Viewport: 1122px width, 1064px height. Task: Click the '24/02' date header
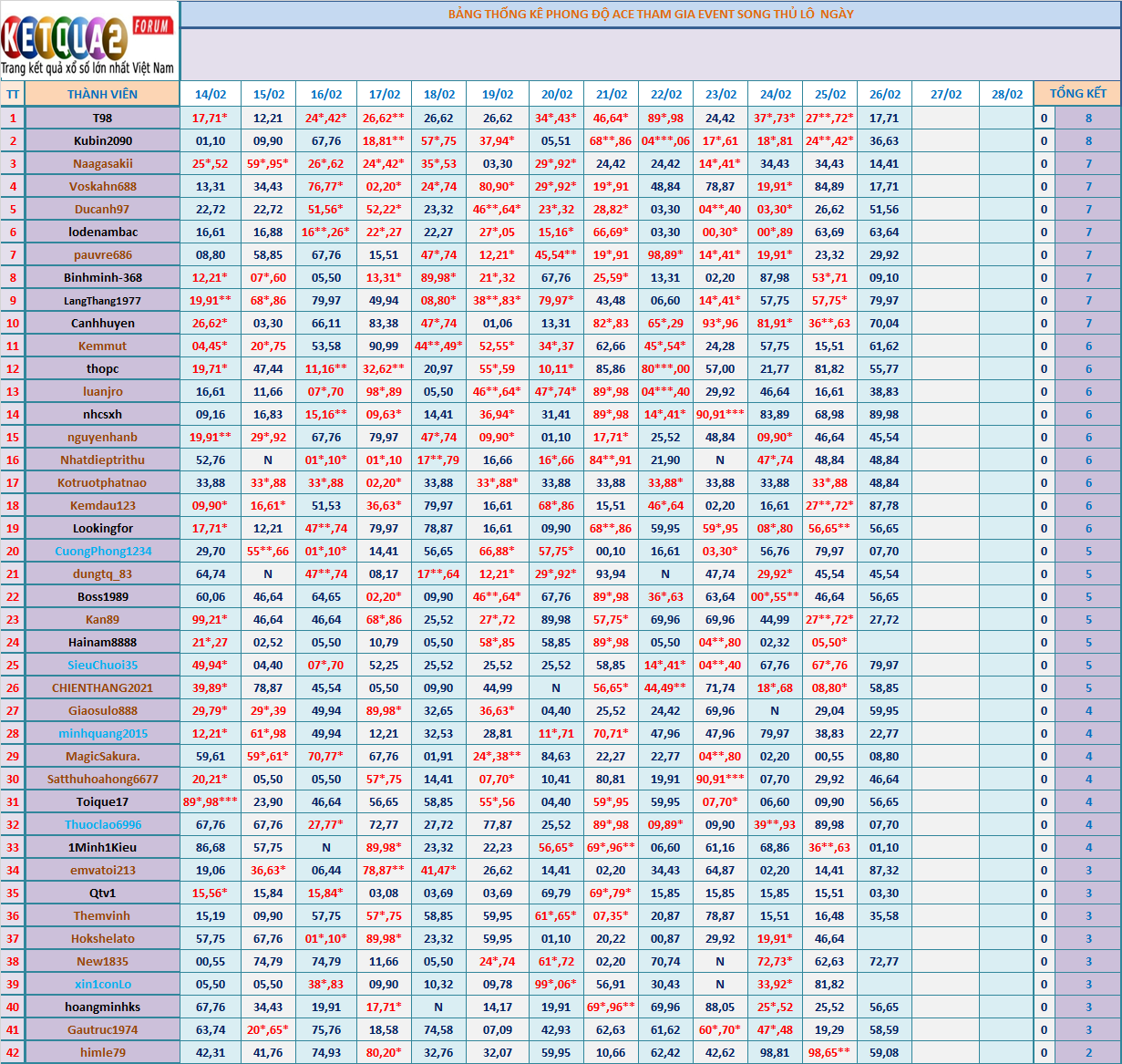775,94
